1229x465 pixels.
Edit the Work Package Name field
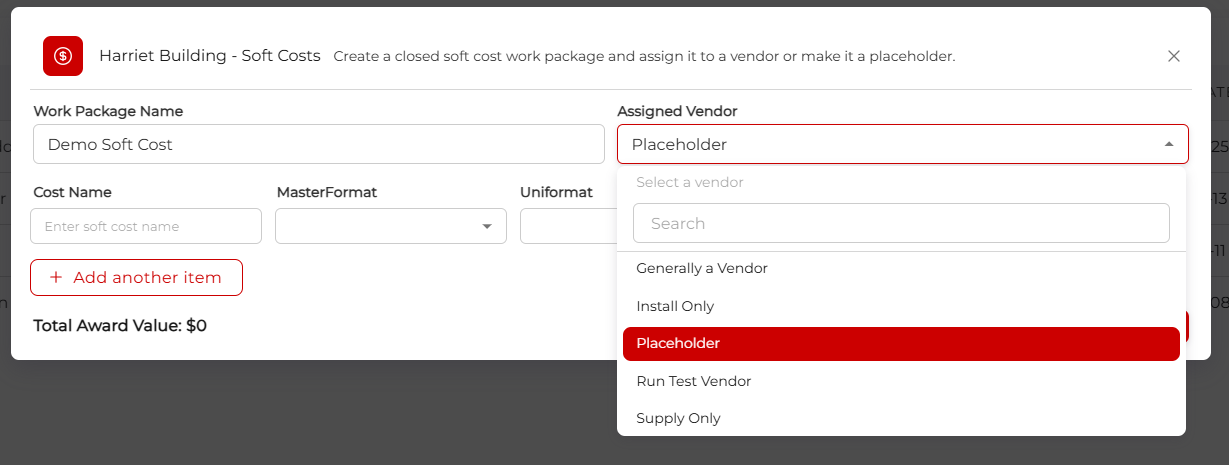pos(318,144)
